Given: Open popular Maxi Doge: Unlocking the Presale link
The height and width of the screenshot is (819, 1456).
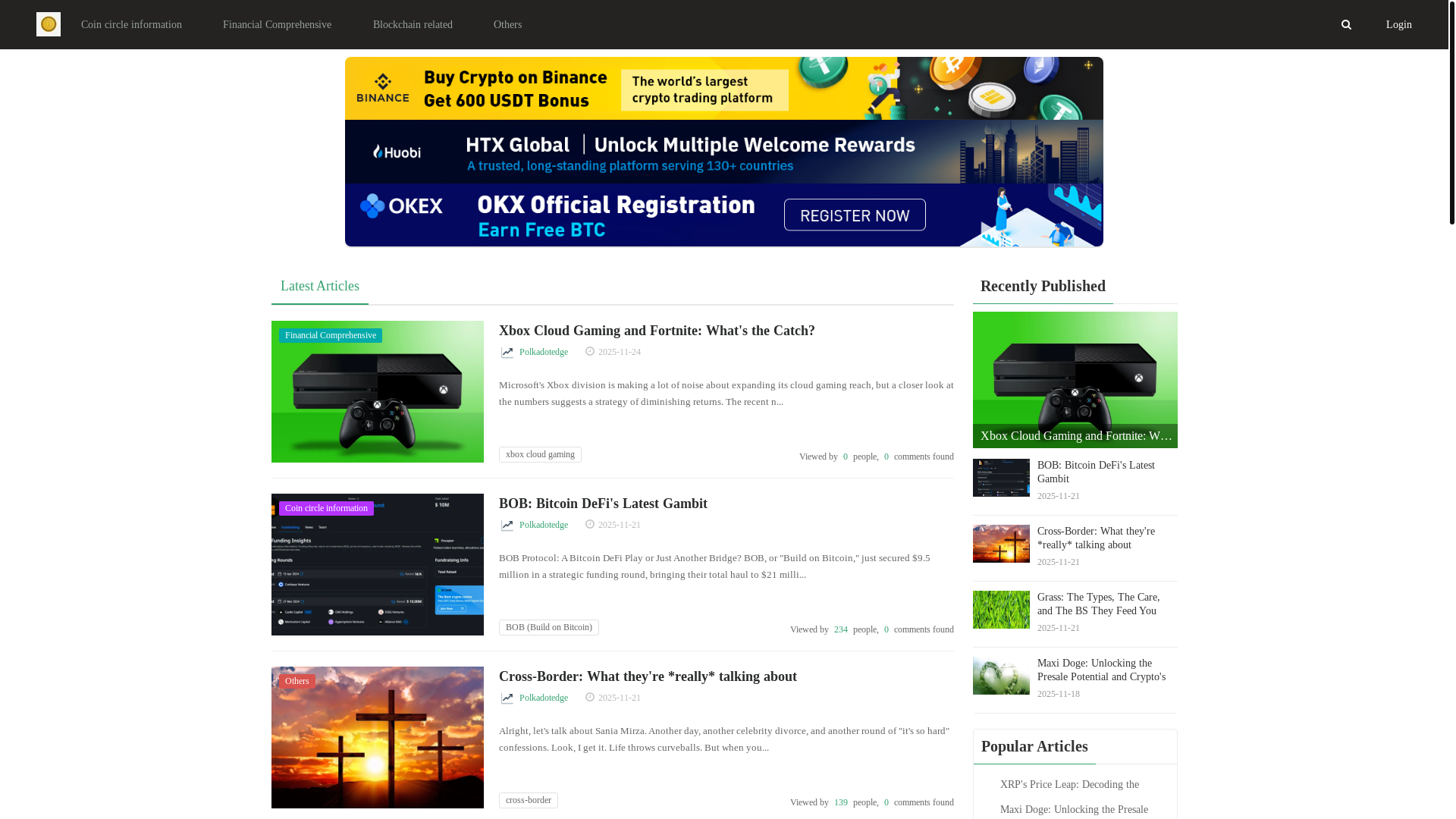Looking at the screenshot, I should pyautogui.click(x=1074, y=810).
